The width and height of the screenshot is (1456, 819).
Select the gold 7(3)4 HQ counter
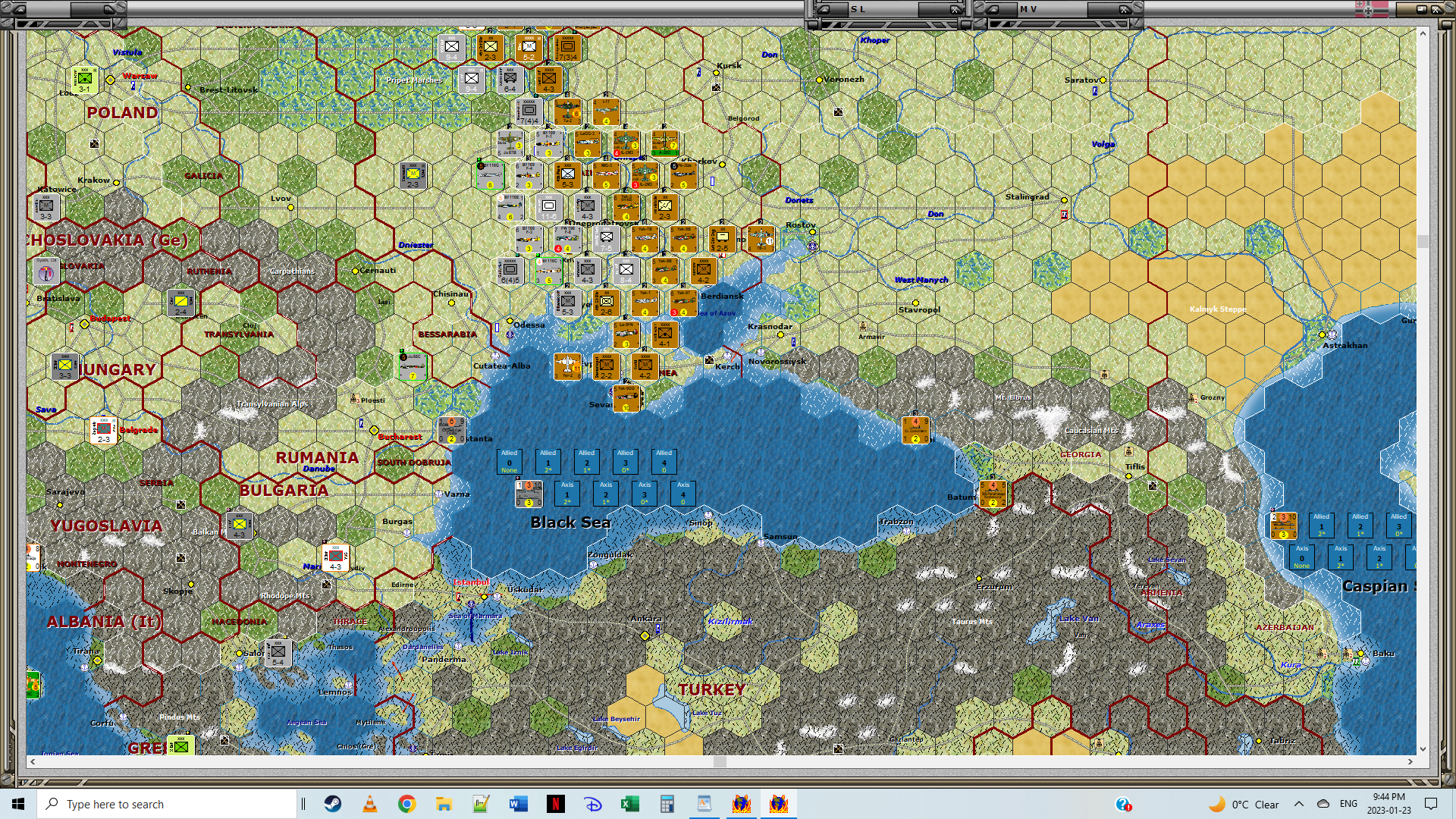tap(567, 48)
